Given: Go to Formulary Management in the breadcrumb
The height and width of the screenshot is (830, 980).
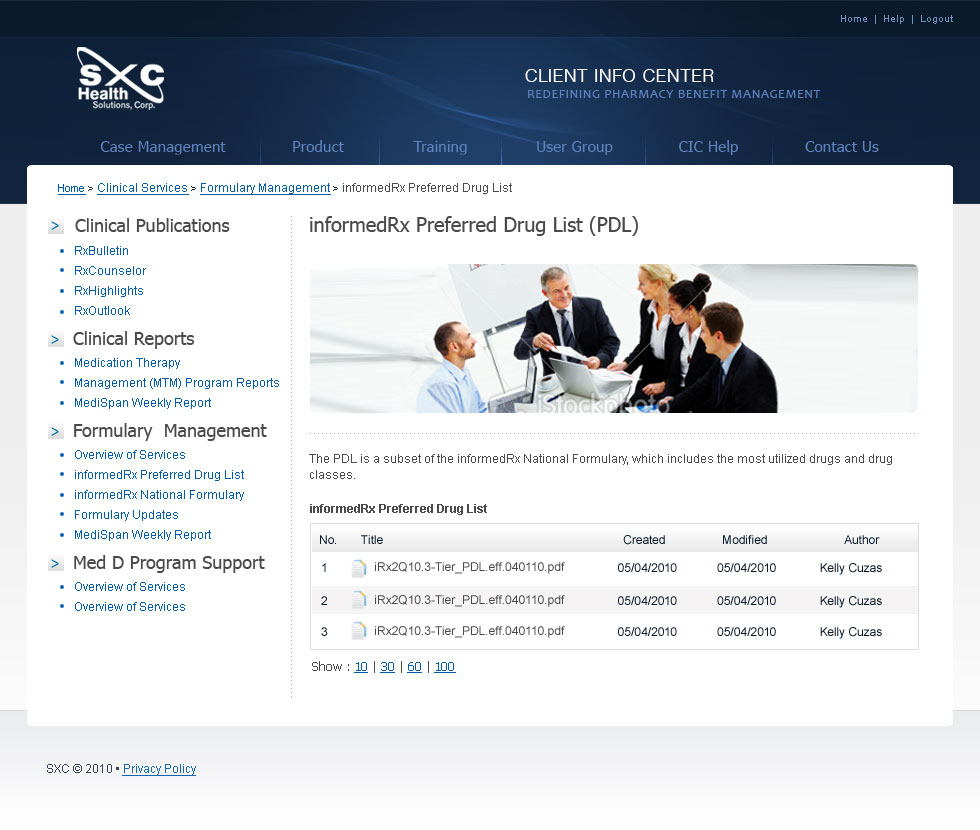Looking at the screenshot, I should (x=265, y=188).
